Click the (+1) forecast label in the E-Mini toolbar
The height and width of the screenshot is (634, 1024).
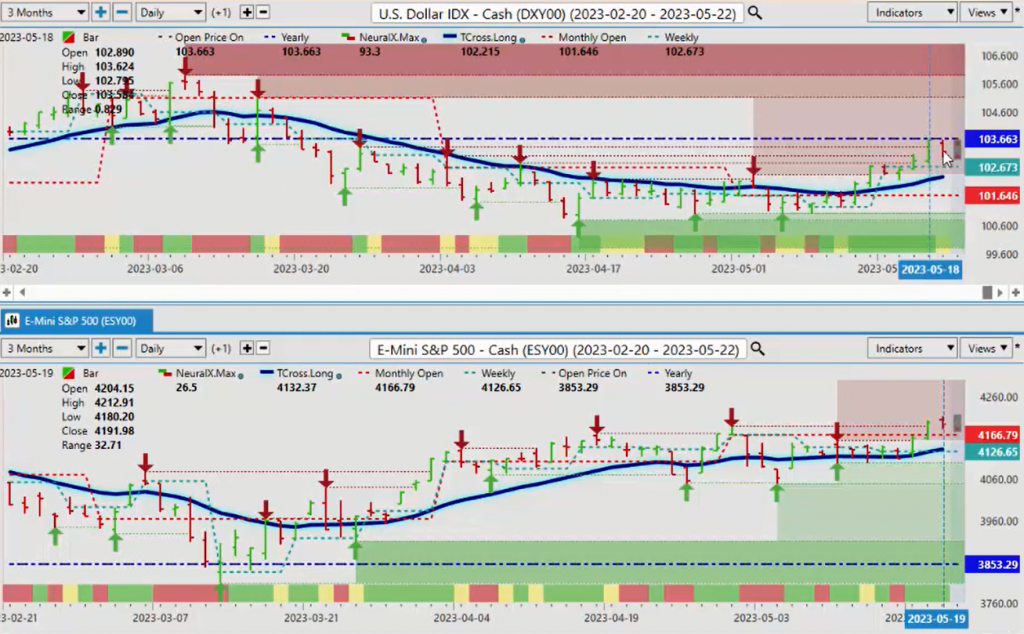[220, 348]
